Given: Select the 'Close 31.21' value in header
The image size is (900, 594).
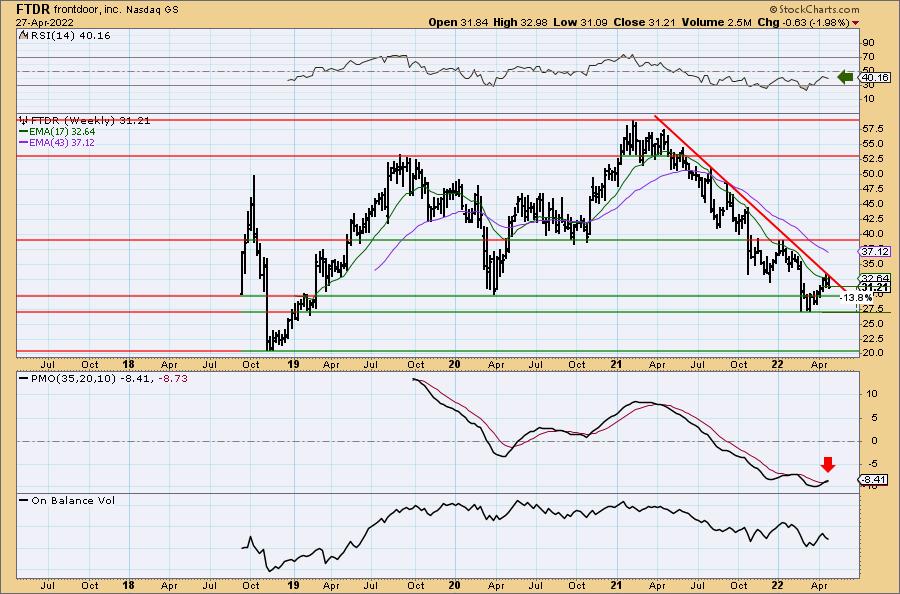Looking at the screenshot, I should [x=645, y=22].
